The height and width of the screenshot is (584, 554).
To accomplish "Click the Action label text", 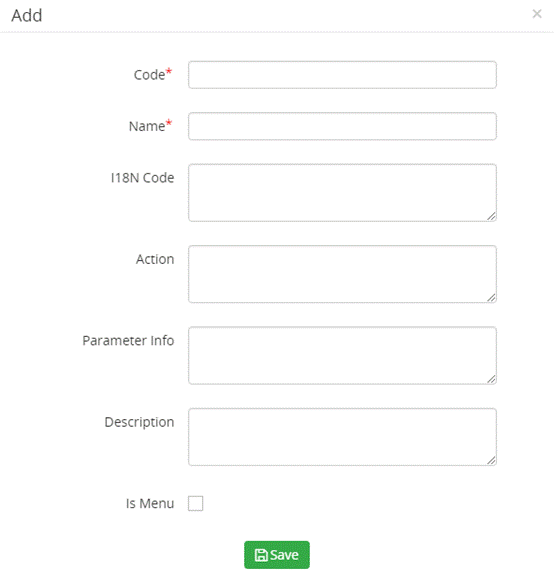I will click(x=155, y=259).
